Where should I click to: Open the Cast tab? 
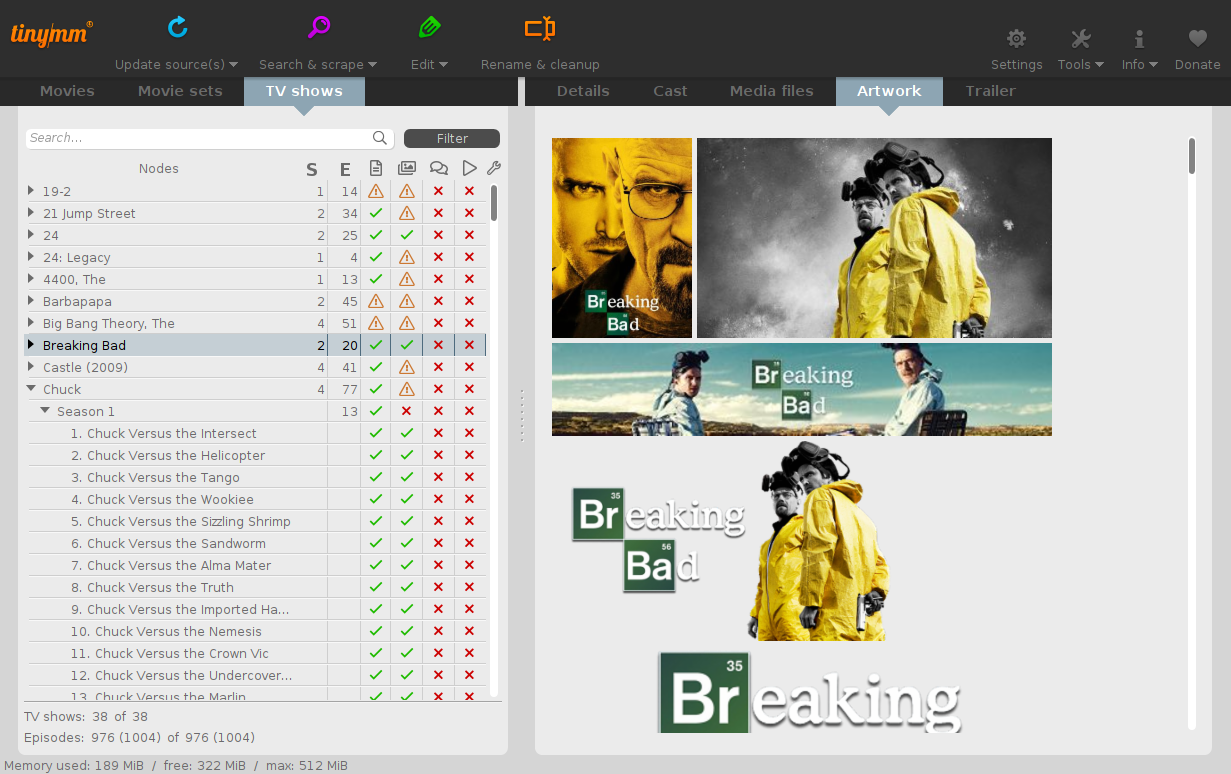[670, 91]
